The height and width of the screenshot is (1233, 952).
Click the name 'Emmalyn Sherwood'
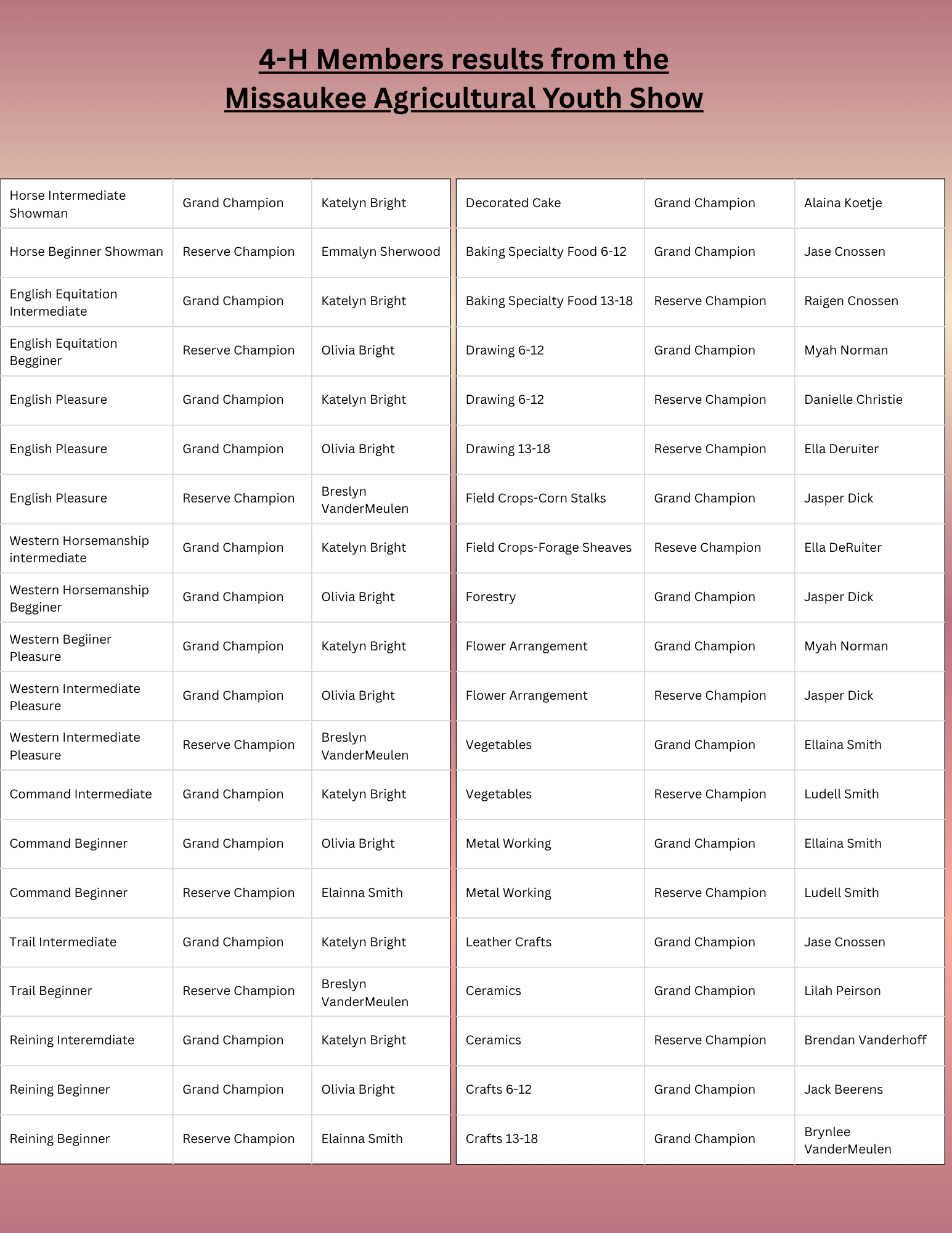click(381, 252)
